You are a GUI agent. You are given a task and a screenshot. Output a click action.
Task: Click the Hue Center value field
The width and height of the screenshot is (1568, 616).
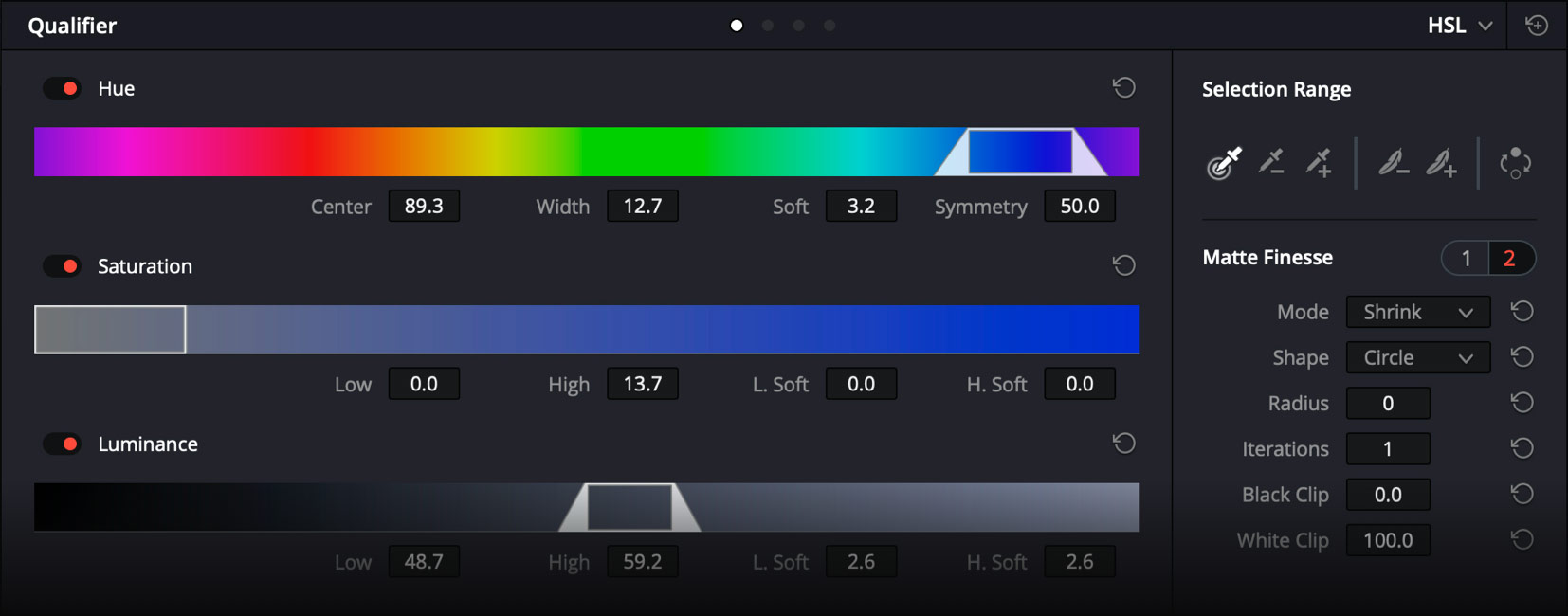[424, 207]
